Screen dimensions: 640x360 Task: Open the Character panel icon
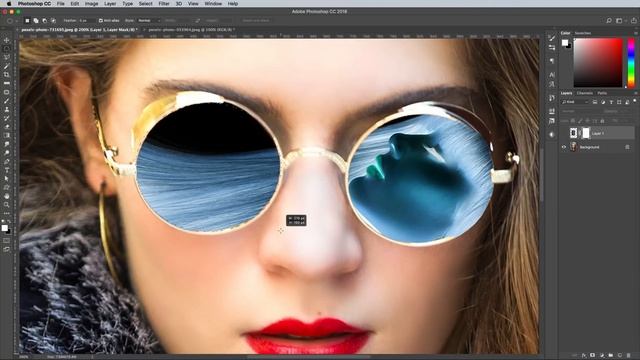coord(552,75)
